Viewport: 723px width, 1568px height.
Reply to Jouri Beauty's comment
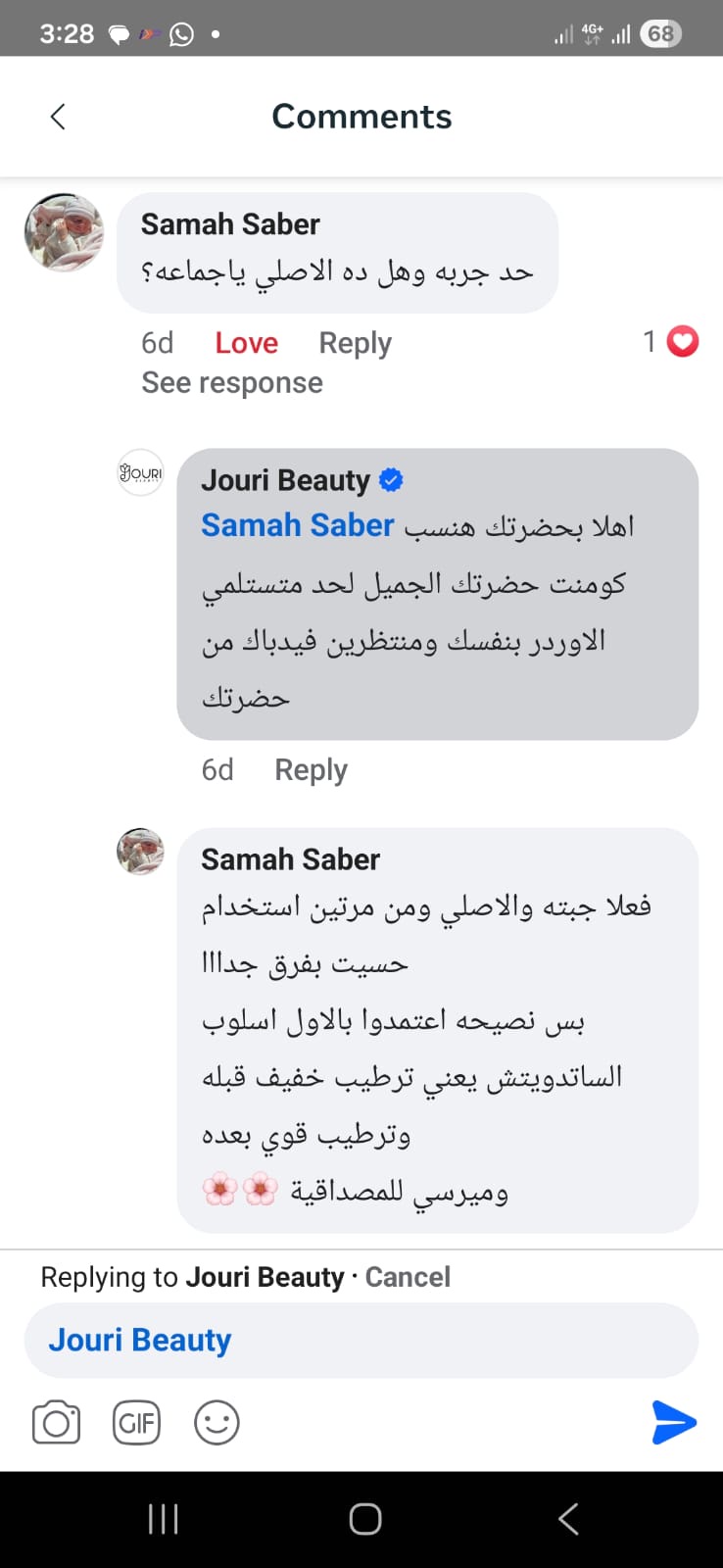click(x=311, y=770)
